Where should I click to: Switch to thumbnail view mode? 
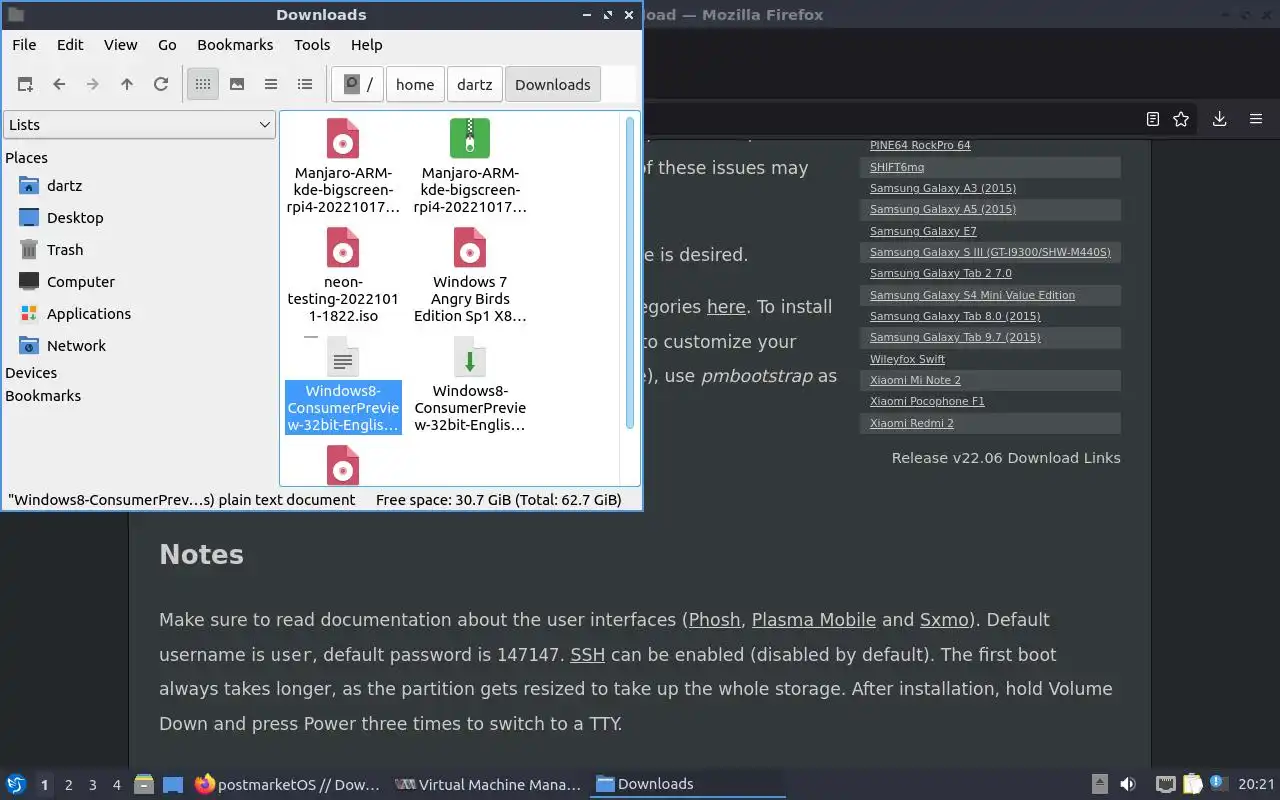(237, 85)
